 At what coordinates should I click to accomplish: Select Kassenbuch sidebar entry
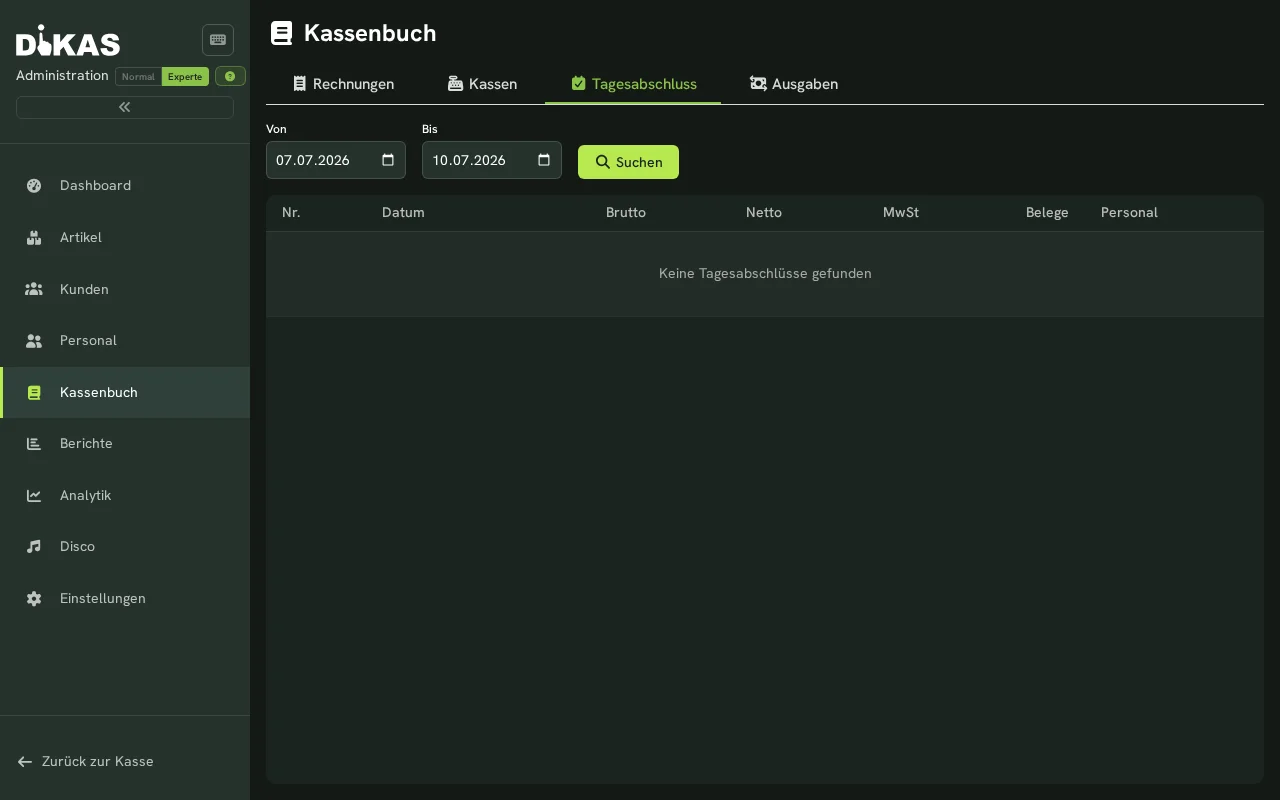[x=125, y=392]
